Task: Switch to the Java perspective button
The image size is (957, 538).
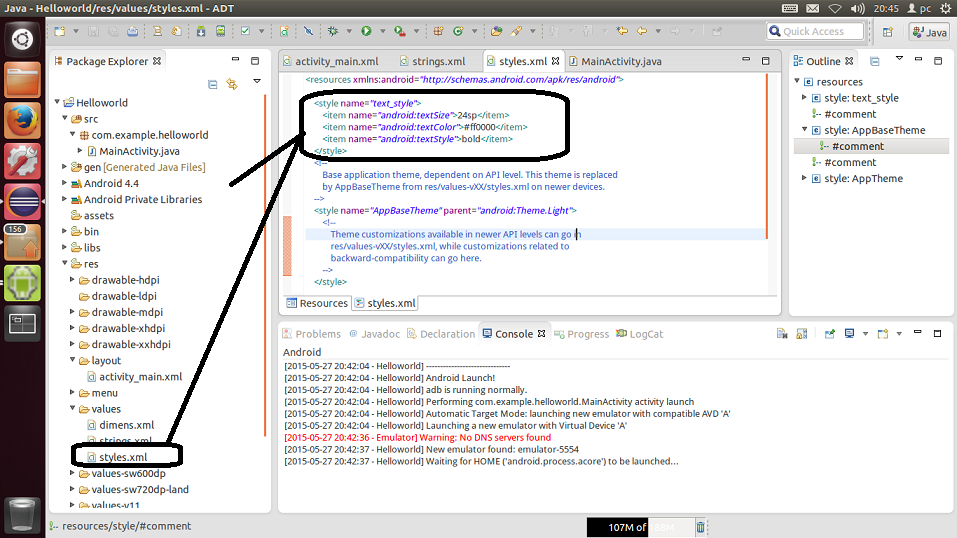Action: pos(930,32)
